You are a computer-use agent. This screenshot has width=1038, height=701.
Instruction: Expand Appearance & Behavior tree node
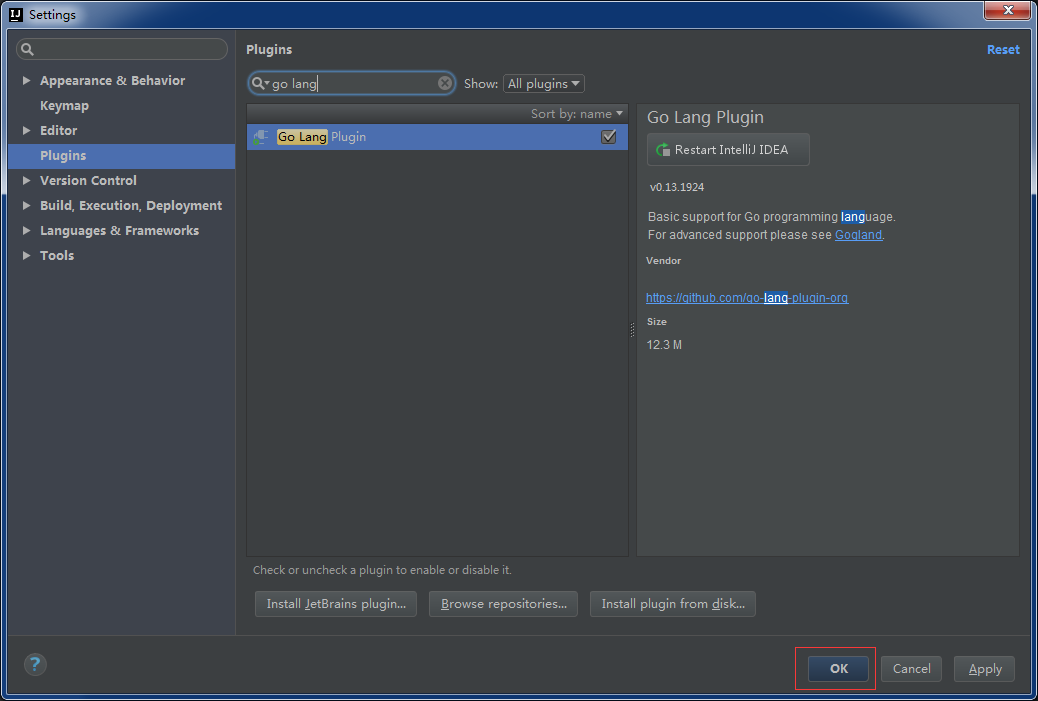click(x=26, y=80)
